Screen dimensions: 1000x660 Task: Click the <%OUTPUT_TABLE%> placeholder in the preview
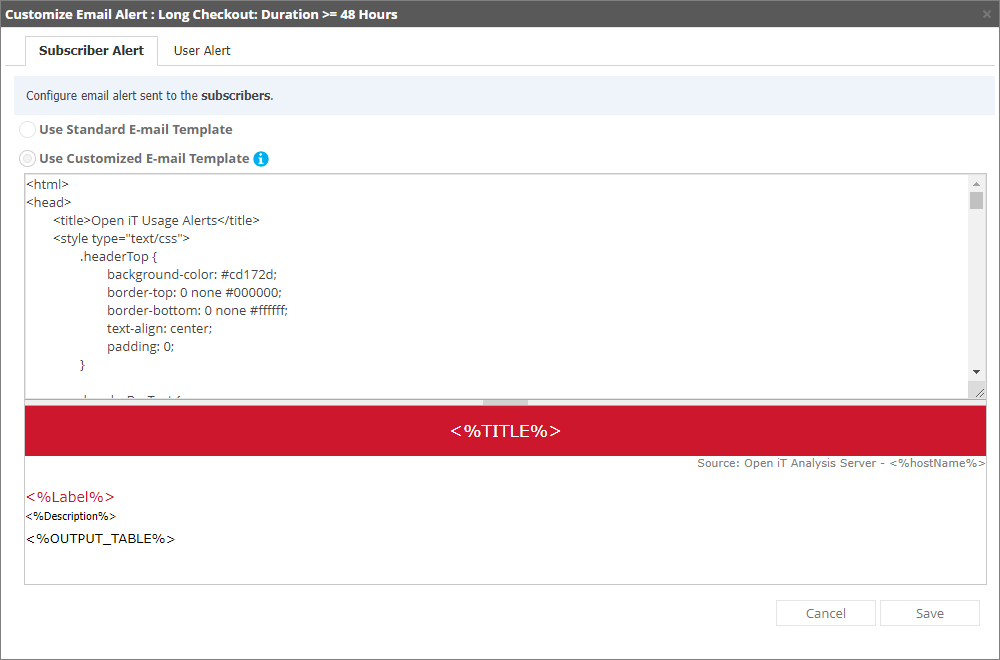pos(99,538)
